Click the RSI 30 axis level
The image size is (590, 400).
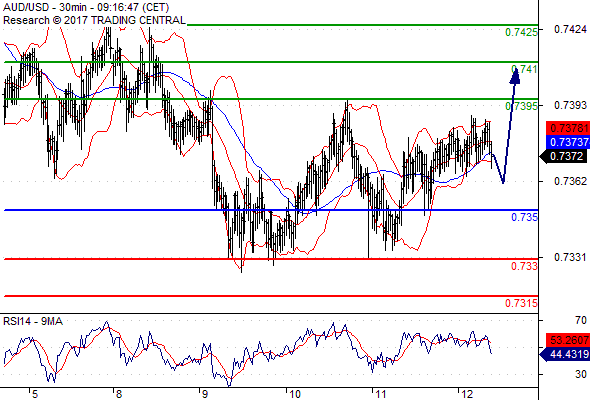click(x=581, y=374)
